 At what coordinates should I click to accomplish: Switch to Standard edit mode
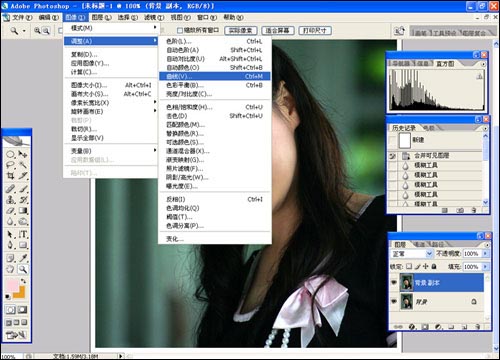coord(10,310)
